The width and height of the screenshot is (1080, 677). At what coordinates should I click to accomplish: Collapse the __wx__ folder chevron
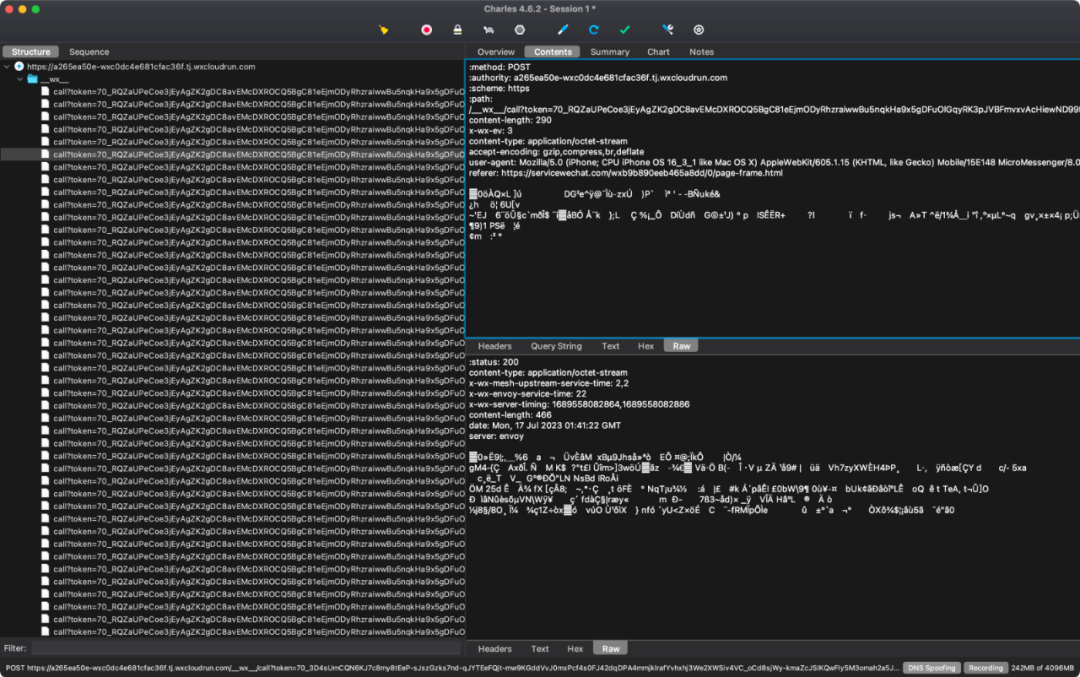(x=20, y=79)
